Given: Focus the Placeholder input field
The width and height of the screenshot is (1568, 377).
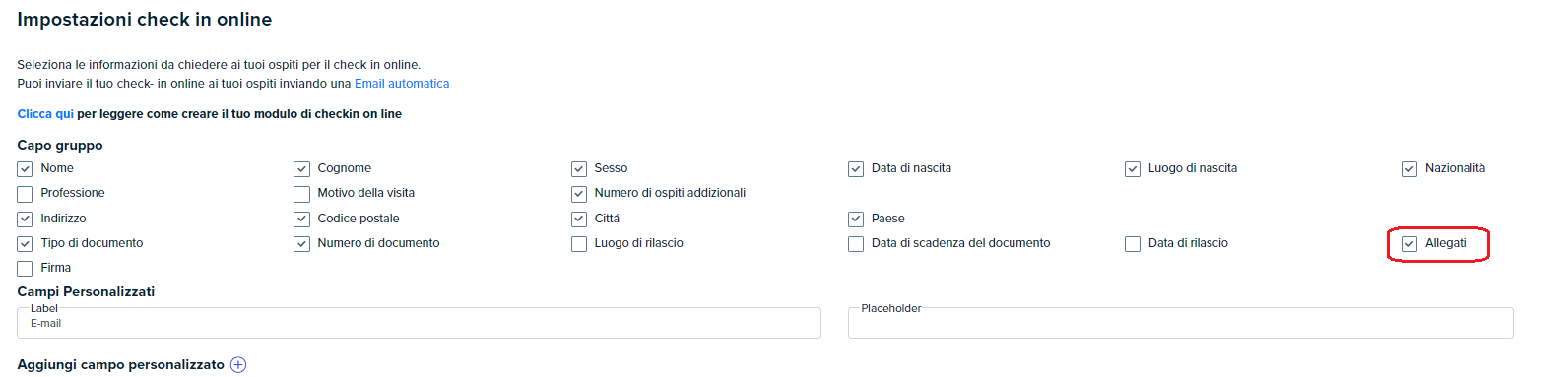Looking at the screenshot, I should (x=1180, y=323).
